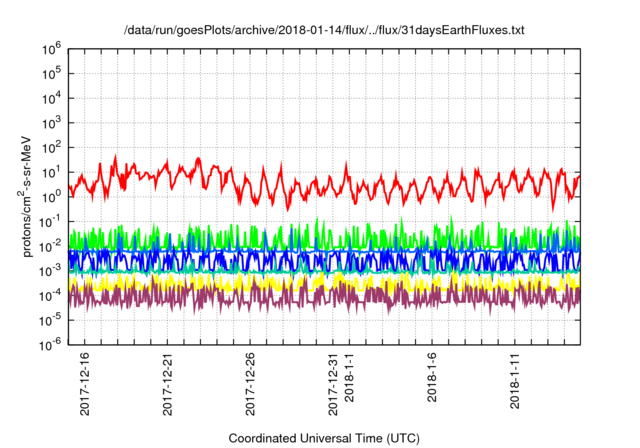The image size is (640, 448).
Task: Click the 10^-3 tick label on y-axis
Action: pos(50,270)
